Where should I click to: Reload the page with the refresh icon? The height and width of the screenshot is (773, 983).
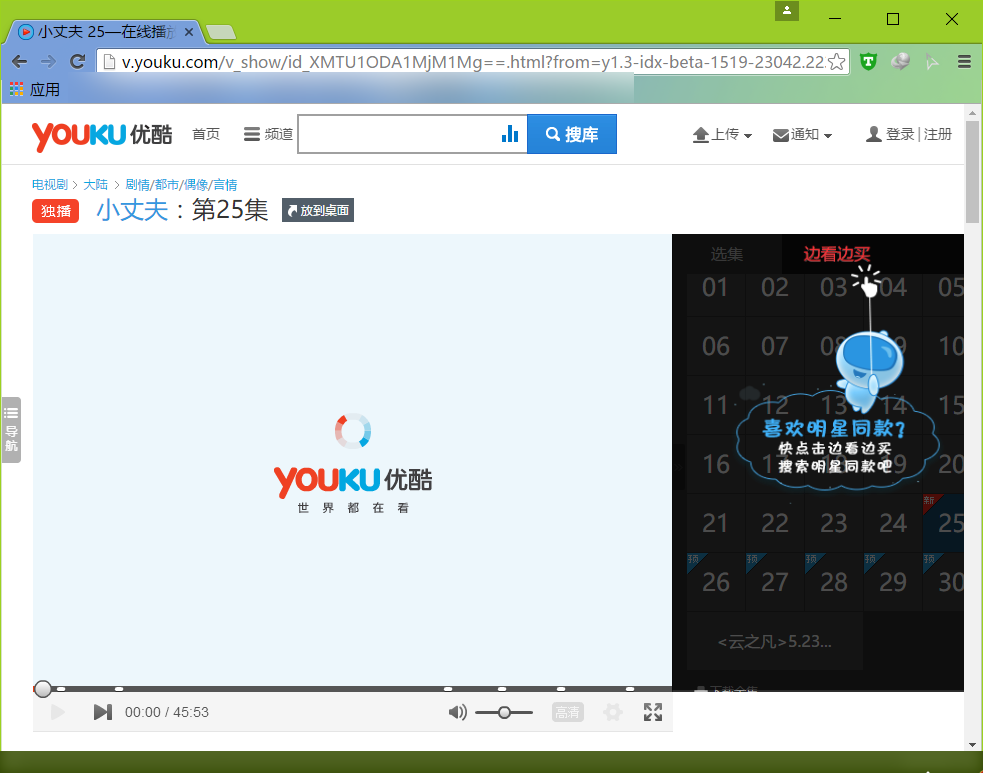[77, 62]
